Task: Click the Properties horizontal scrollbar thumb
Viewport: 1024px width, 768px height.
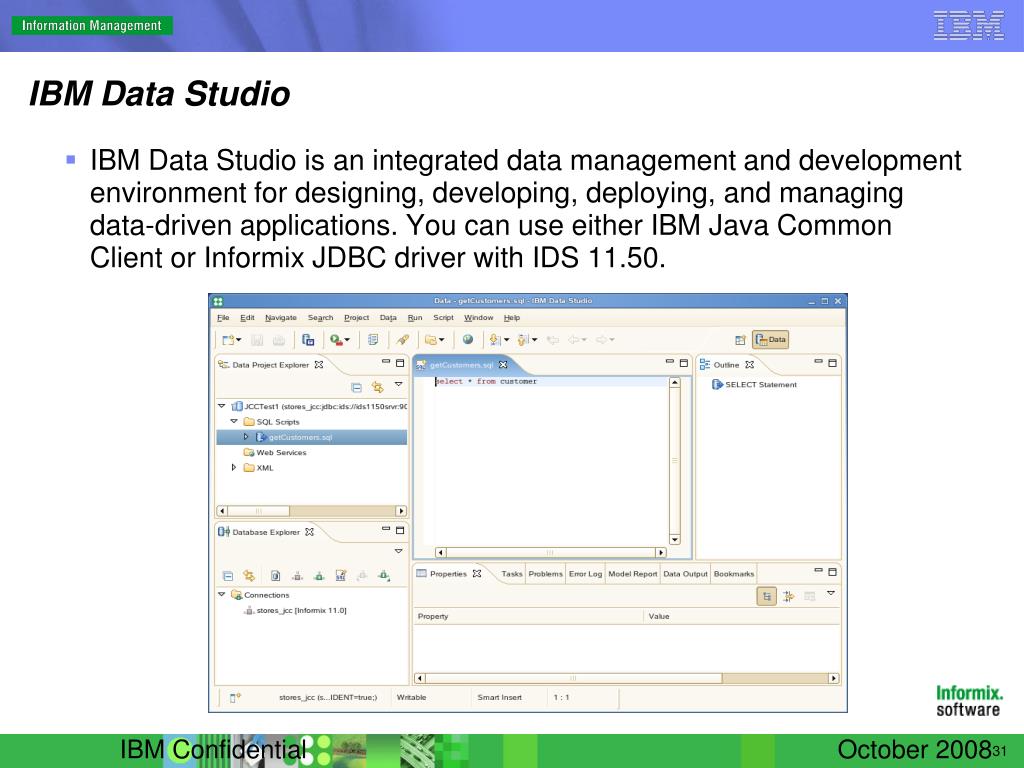Action: point(573,679)
